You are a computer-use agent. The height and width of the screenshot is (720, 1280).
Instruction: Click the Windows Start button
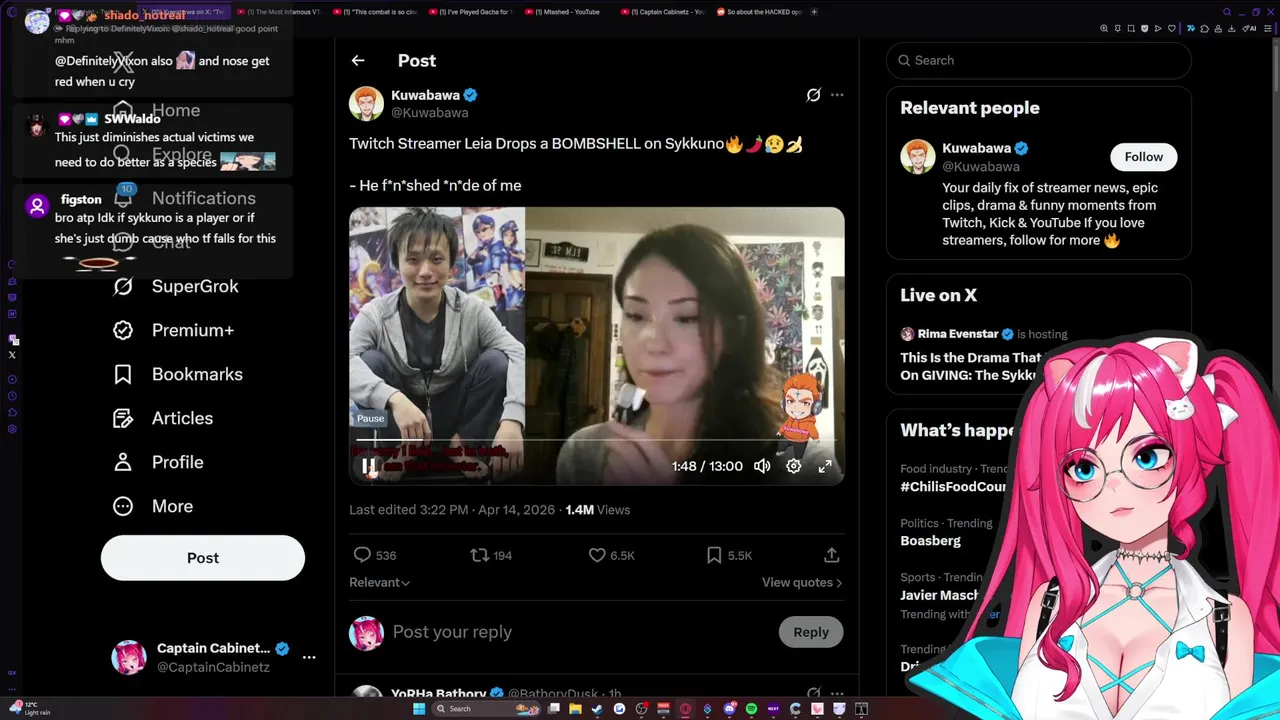tap(419, 709)
